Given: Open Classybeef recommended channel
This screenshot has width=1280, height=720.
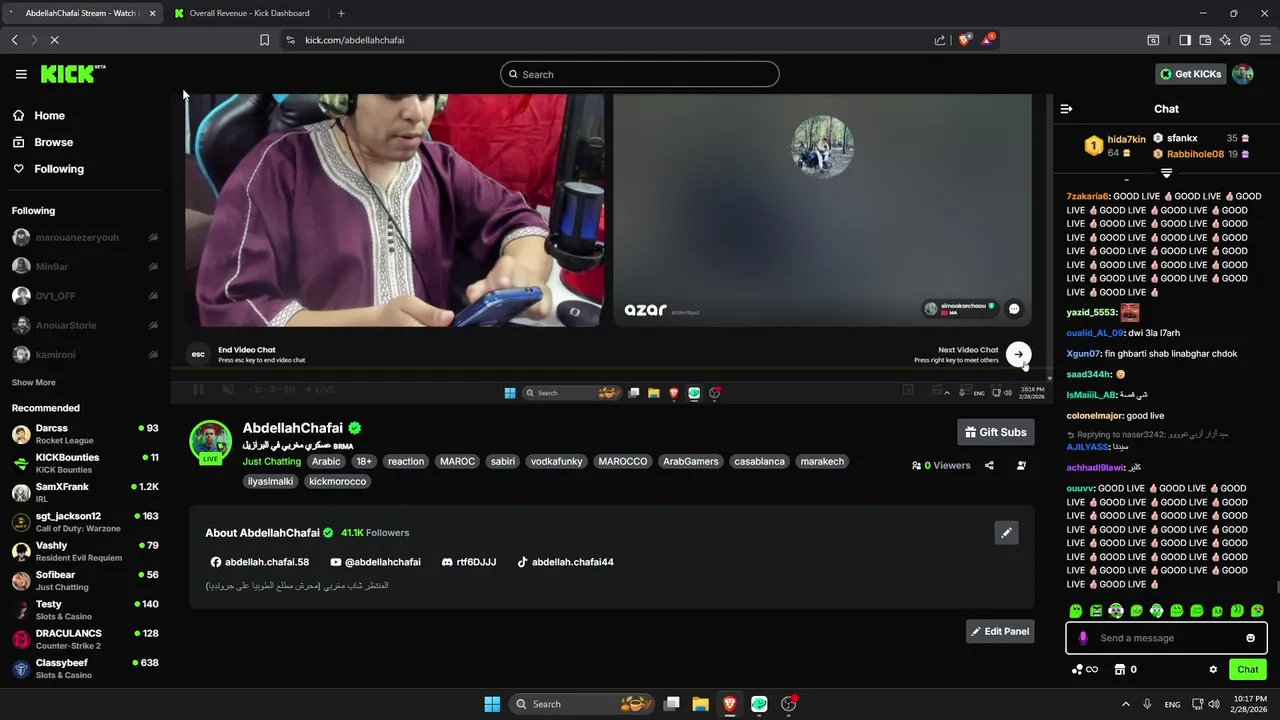Looking at the screenshot, I should (x=85, y=668).
